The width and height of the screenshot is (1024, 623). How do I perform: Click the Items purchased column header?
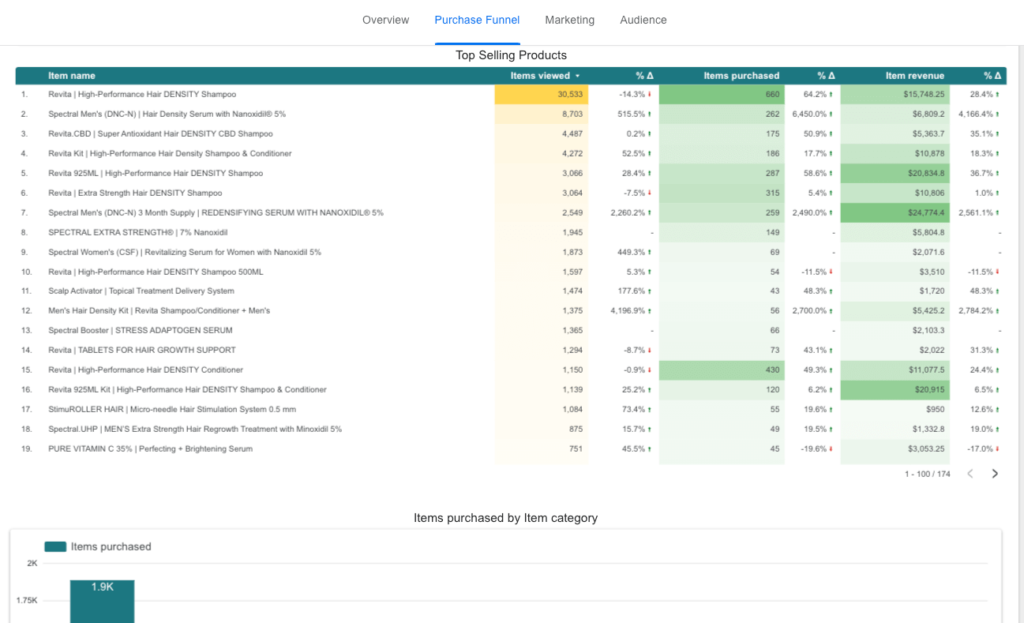point(741,76)
